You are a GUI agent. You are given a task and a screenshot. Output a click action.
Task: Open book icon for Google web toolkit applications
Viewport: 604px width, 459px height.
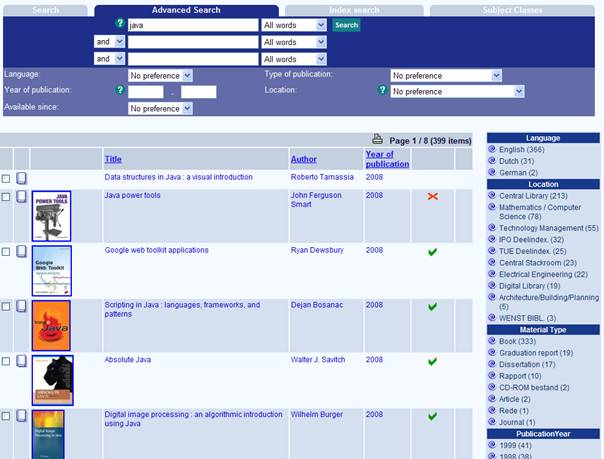(x=22, y=251)
